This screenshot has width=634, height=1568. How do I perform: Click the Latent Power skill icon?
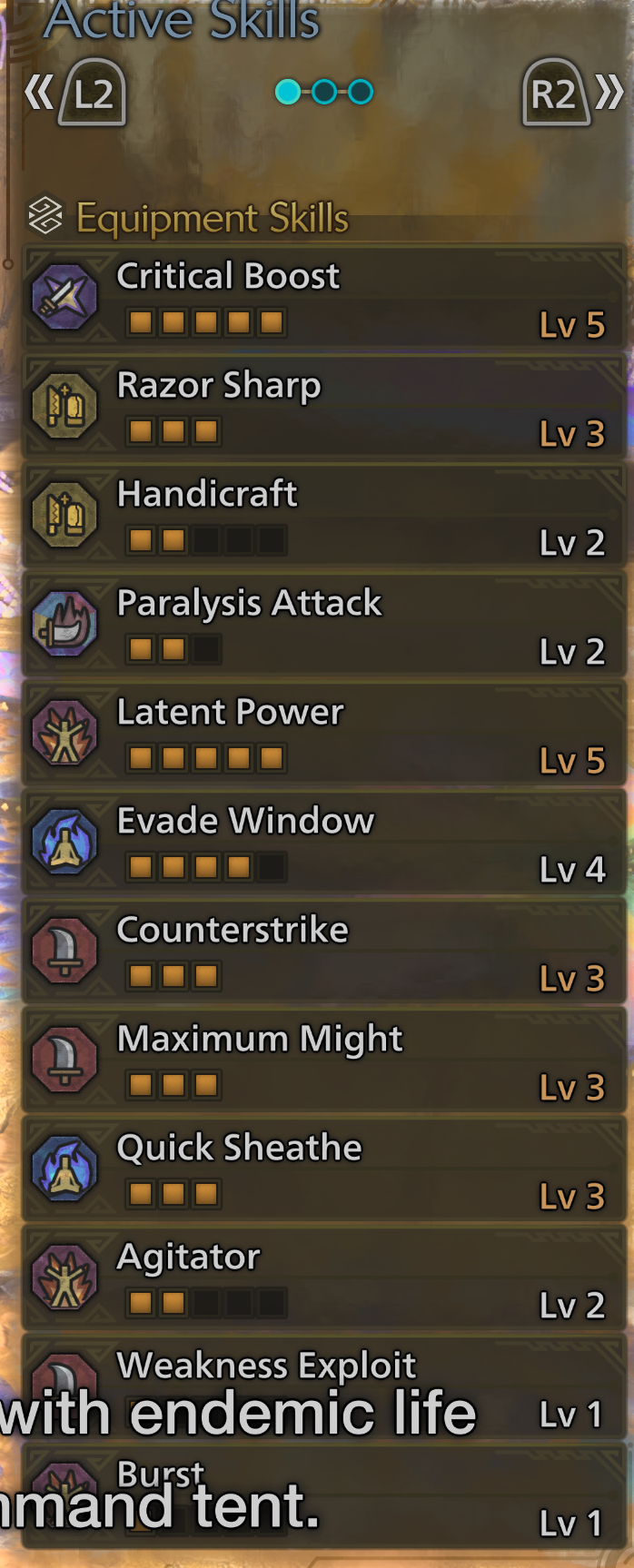click(64, 733)
